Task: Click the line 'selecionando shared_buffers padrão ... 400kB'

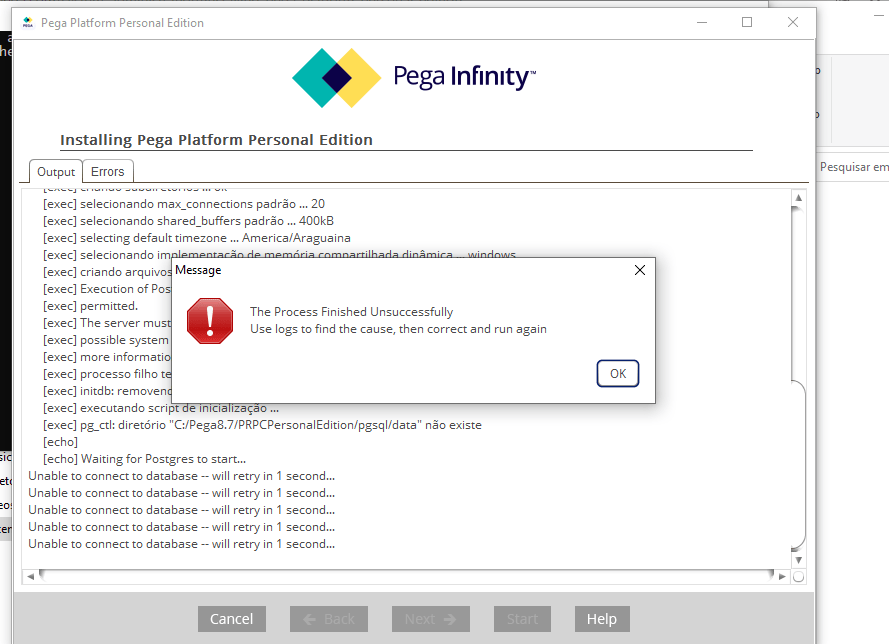Action: (188, 221)
